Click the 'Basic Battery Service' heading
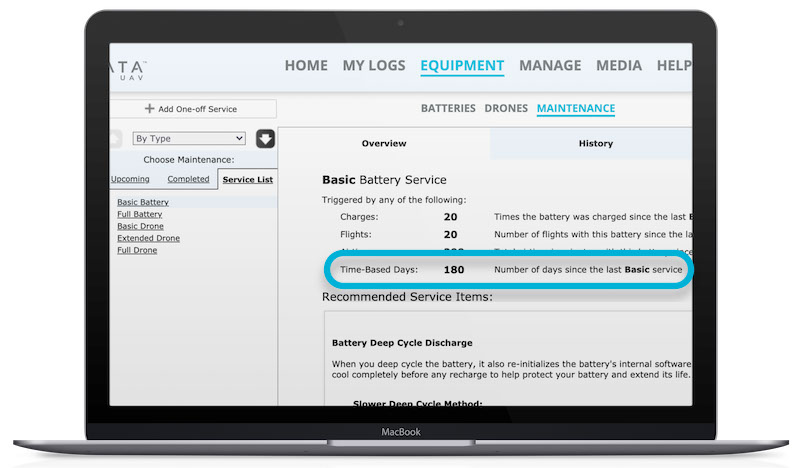 pos(384,180)
